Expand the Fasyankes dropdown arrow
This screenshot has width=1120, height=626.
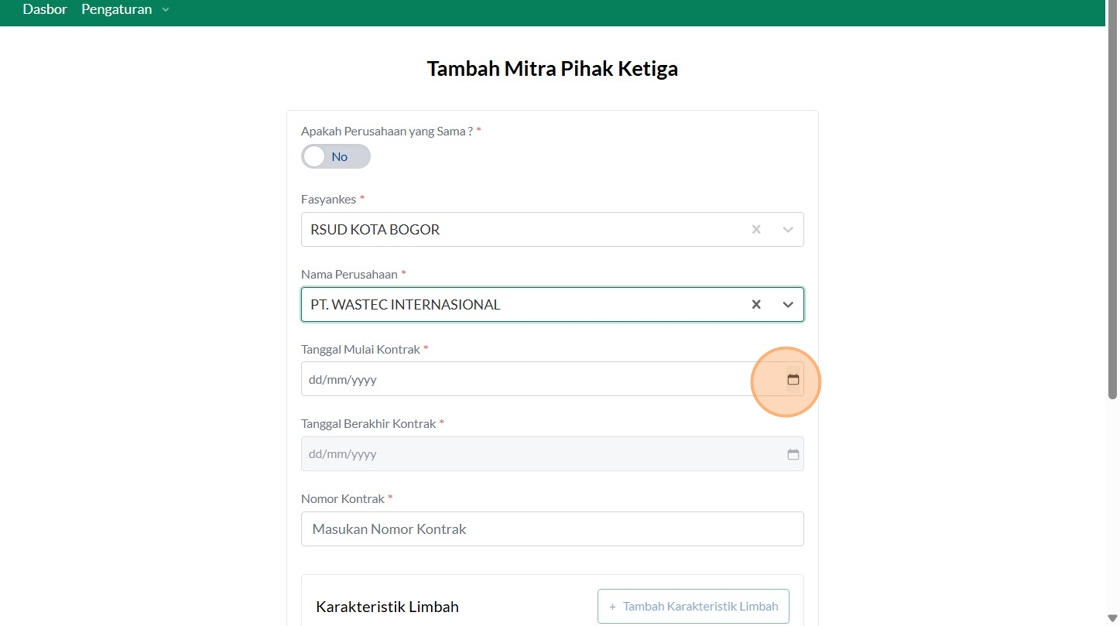[x=787, y=229]
